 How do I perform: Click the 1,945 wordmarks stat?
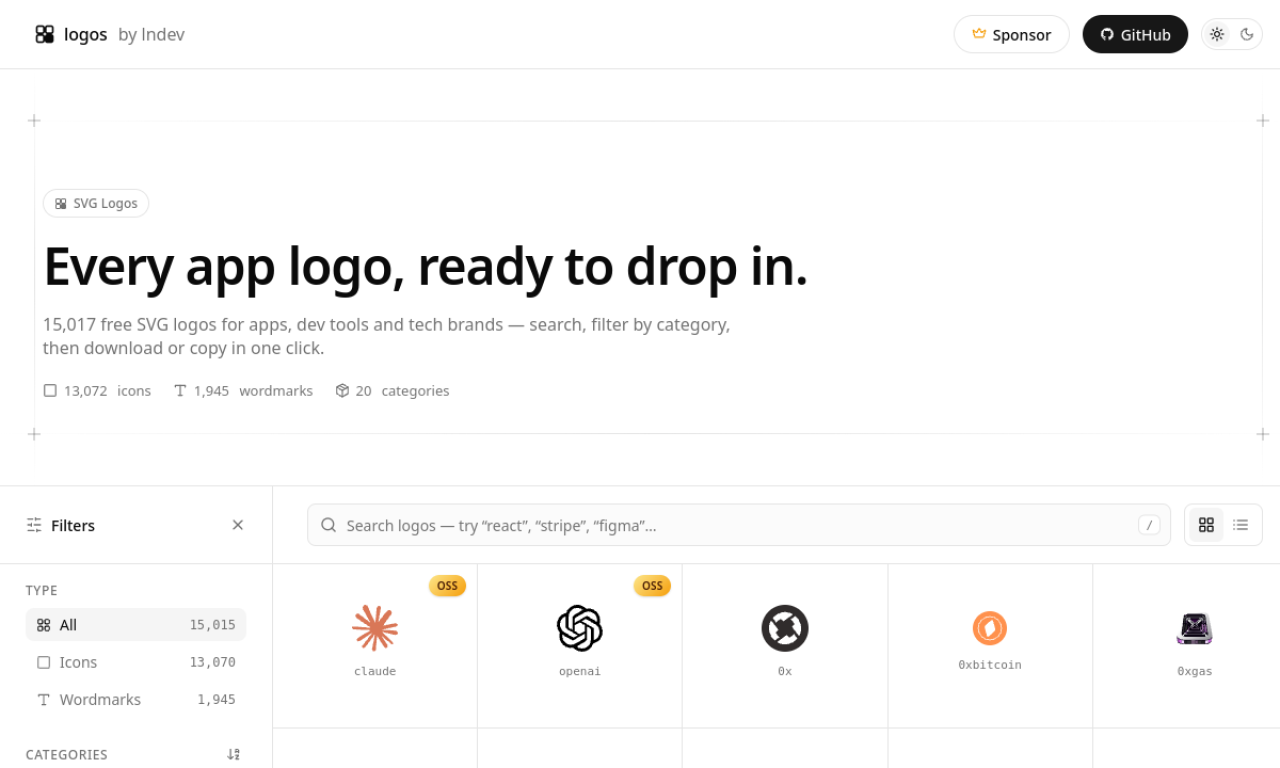tap(243, 391)
